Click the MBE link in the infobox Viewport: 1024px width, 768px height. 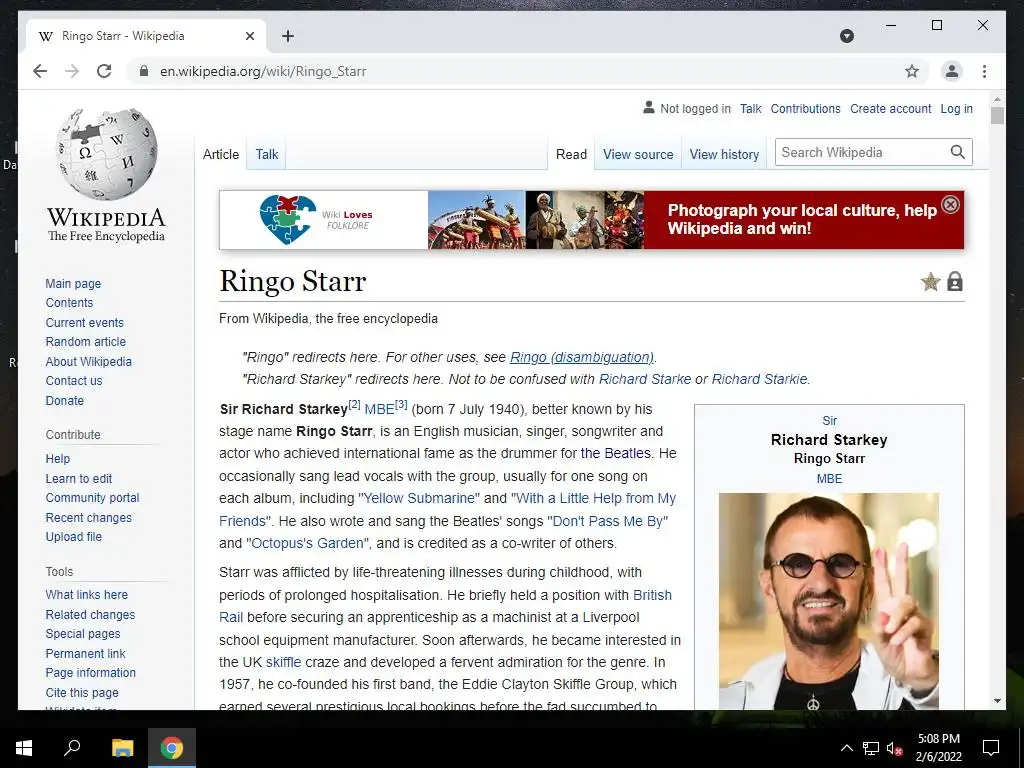click(829, 479)
